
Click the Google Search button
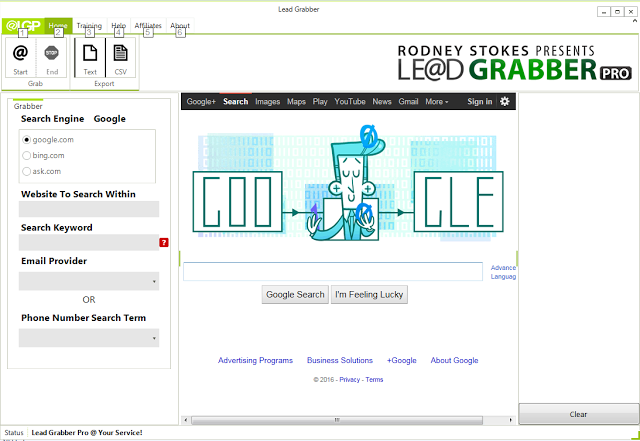(x=295, y=294)
